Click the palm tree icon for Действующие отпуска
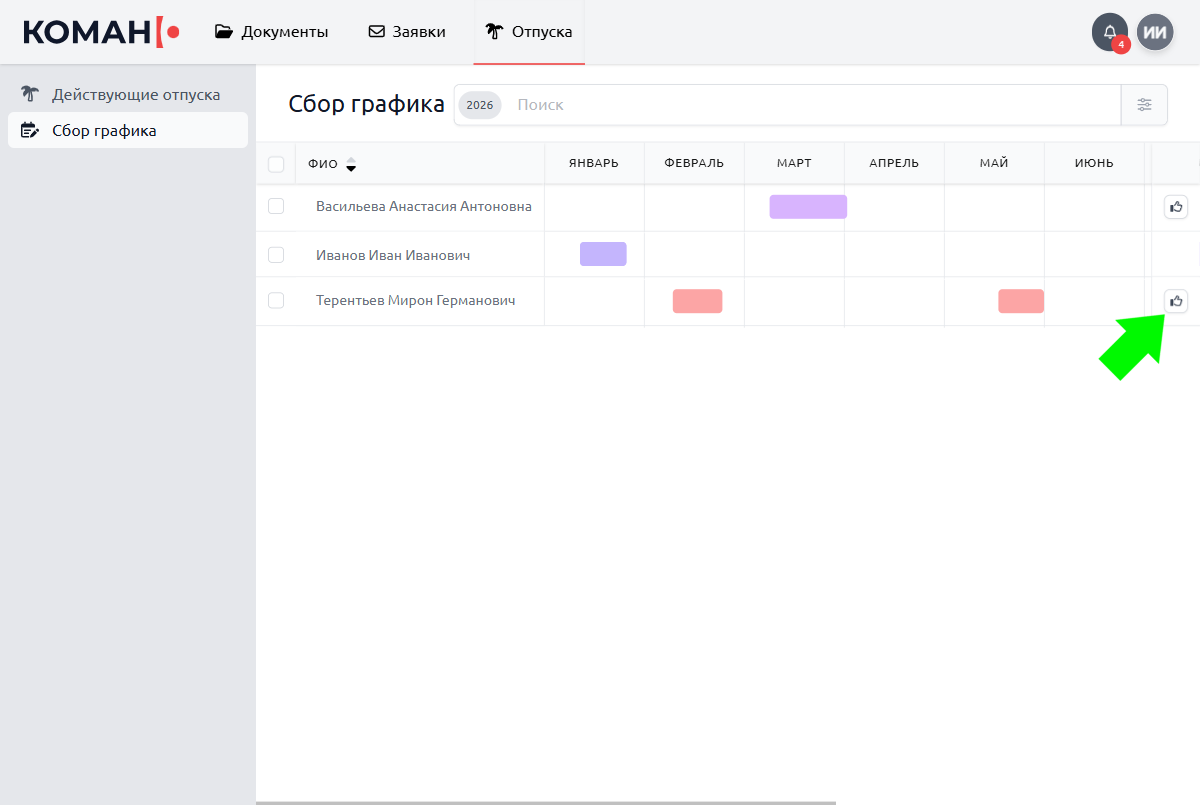The width and height of the screenshot is (1200, 805). coord(30,95)
